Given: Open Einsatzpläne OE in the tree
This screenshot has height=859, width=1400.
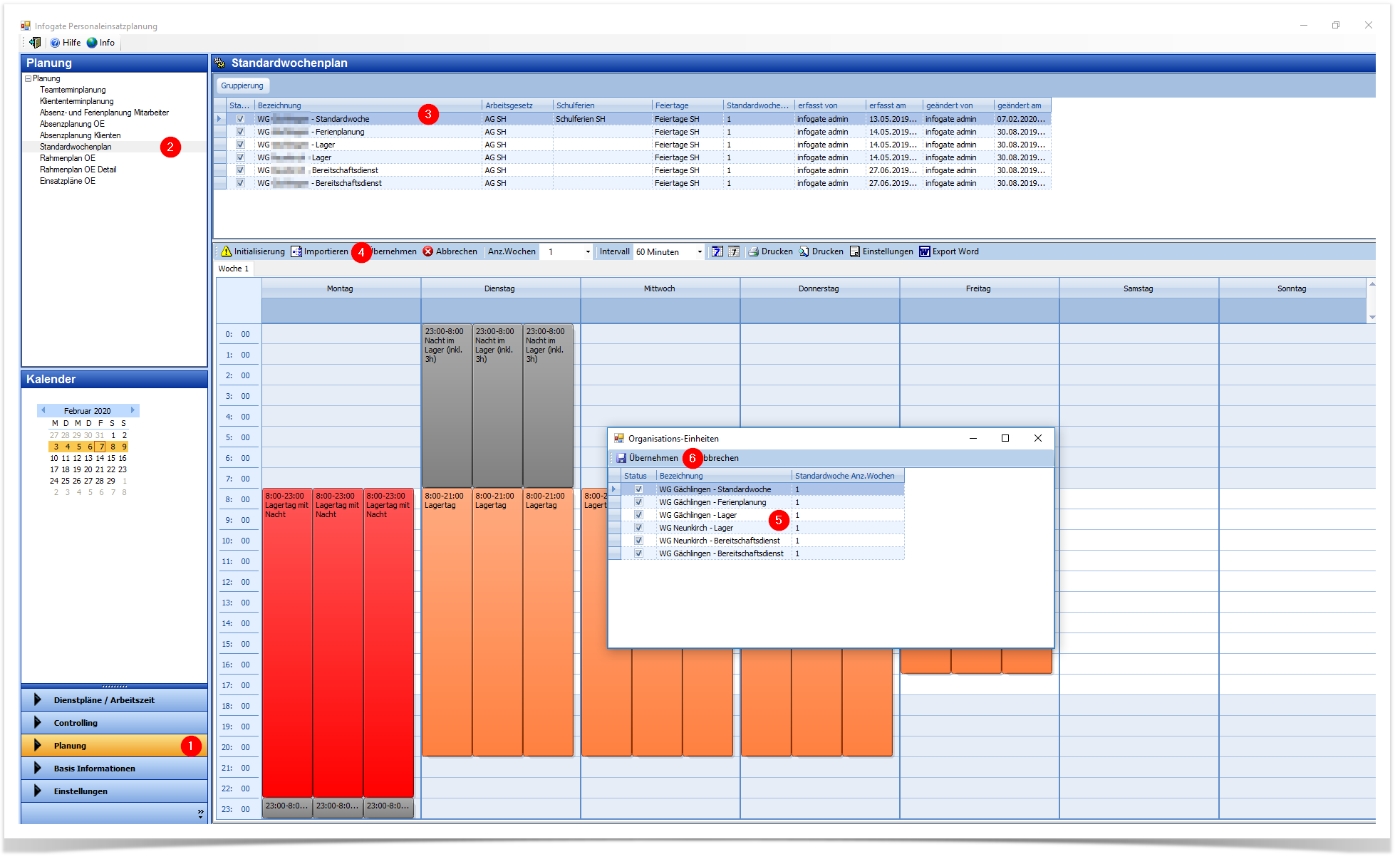Looking at the screenshot, I should [67, 181].
